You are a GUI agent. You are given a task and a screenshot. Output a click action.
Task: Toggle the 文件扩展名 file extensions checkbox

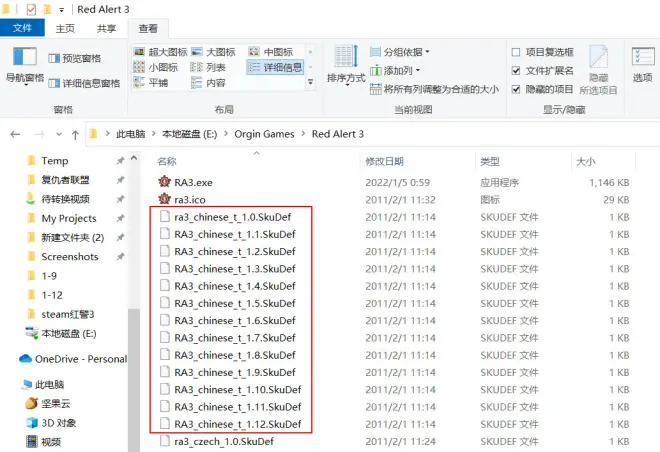tap(516, 70)
